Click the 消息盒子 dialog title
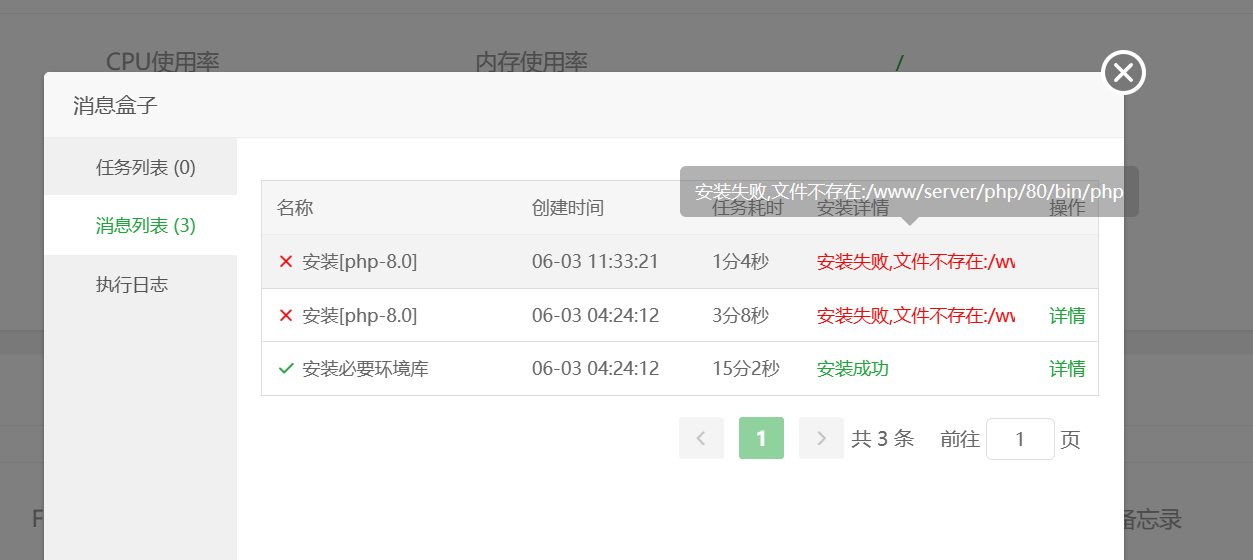 click(115, 105)
